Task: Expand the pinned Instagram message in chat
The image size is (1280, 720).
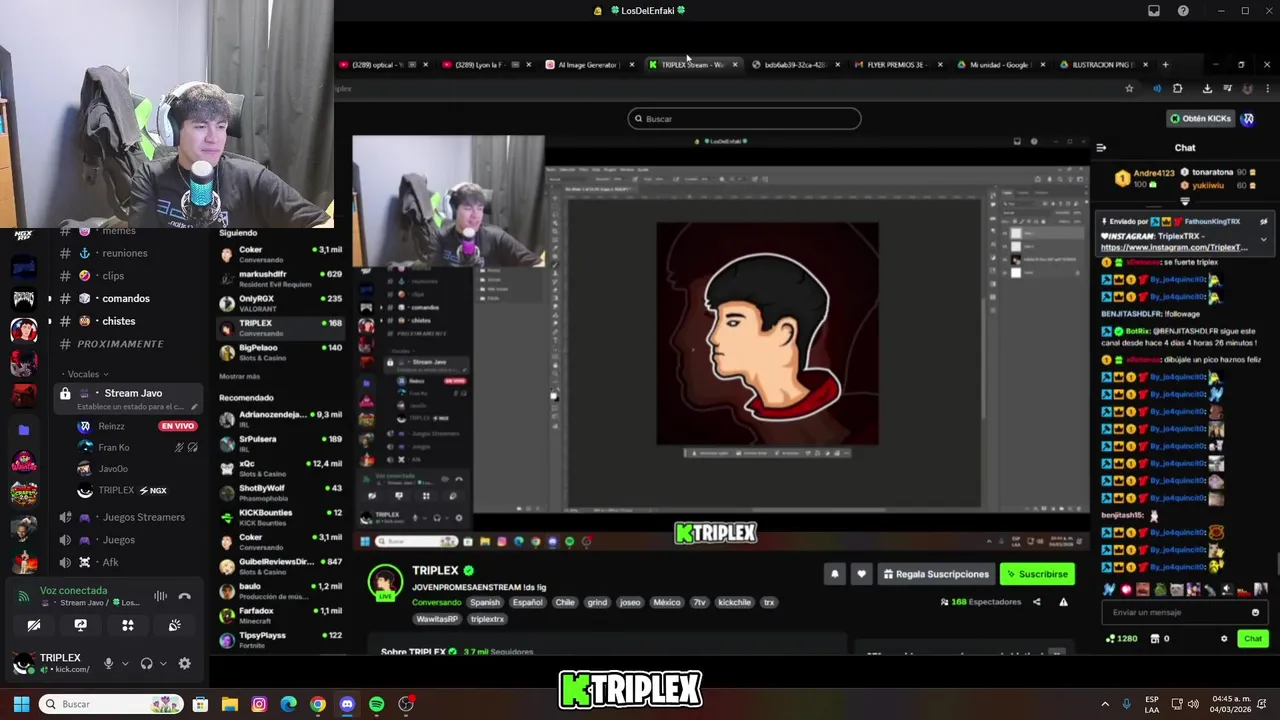Action: click(x=1263, y=239)
